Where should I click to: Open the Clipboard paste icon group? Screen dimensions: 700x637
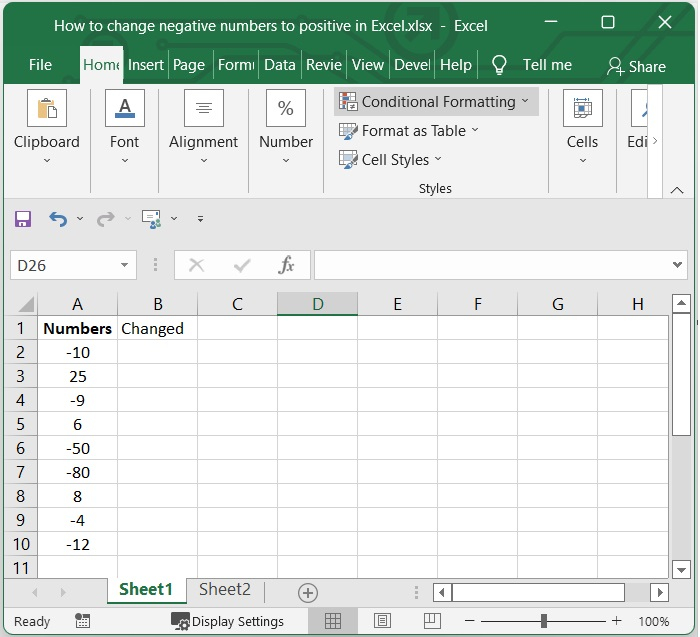47,108
